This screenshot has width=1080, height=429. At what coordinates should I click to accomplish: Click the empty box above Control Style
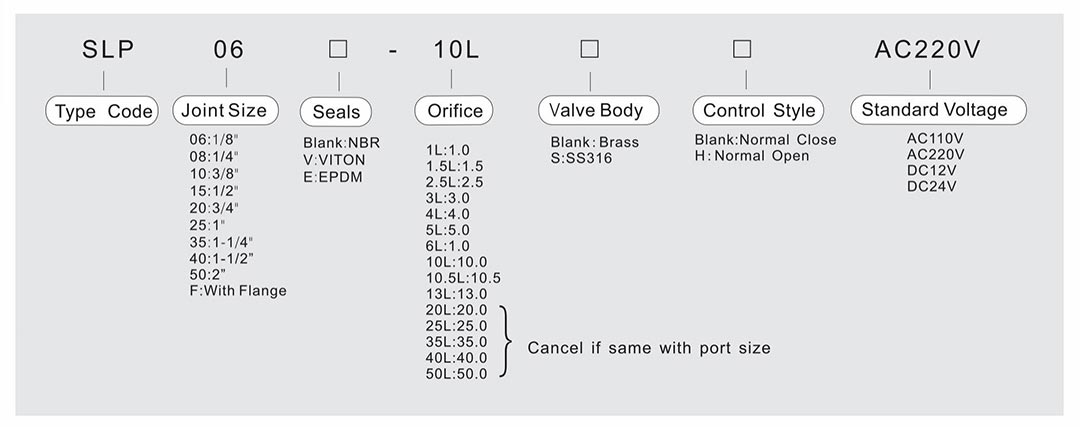[x=741, y=49]
